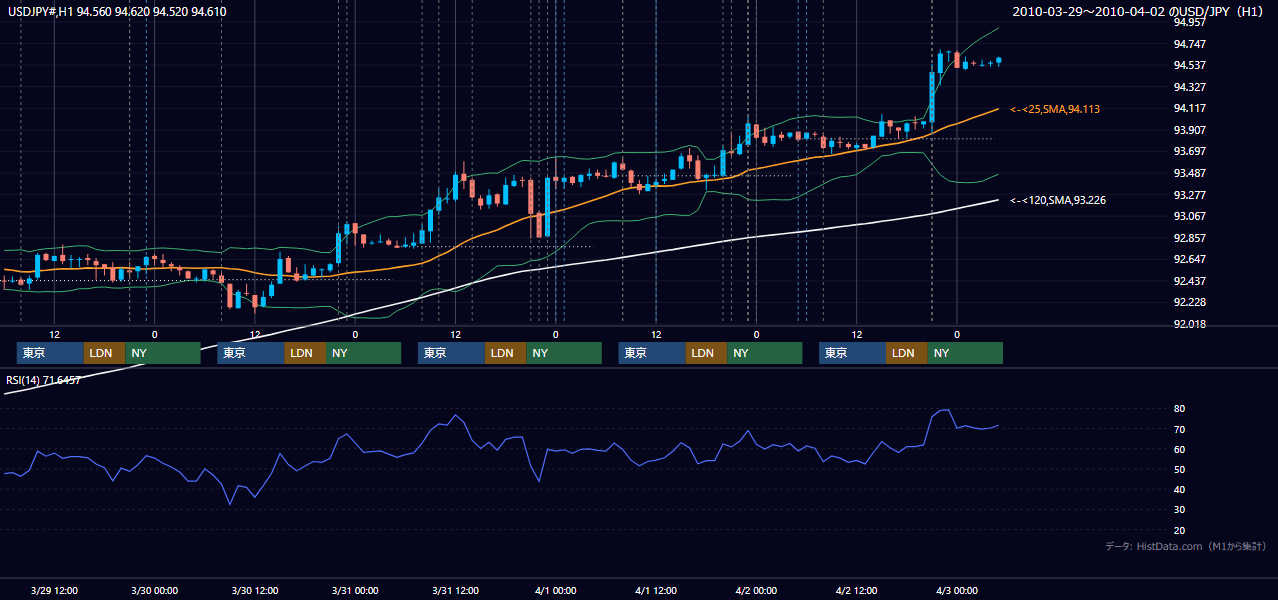Click the 93.277 price axis value
Screen dimensions: 1278x600
click(1188, 195)
